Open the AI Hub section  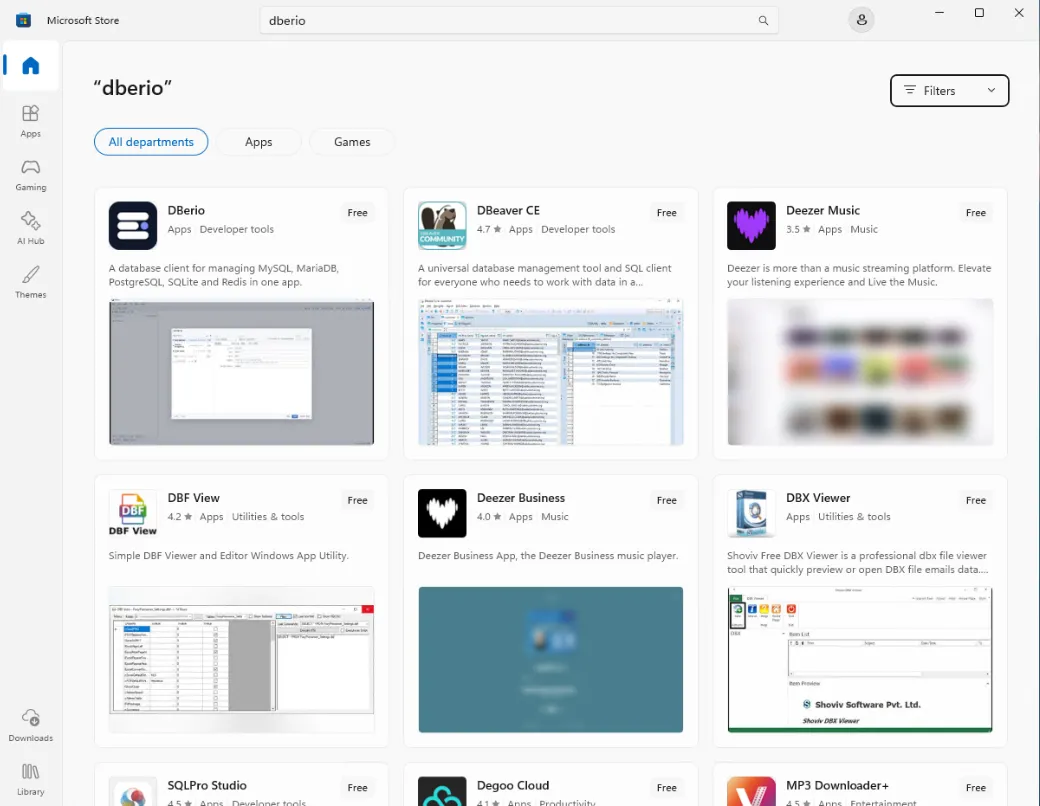[31, 229]
